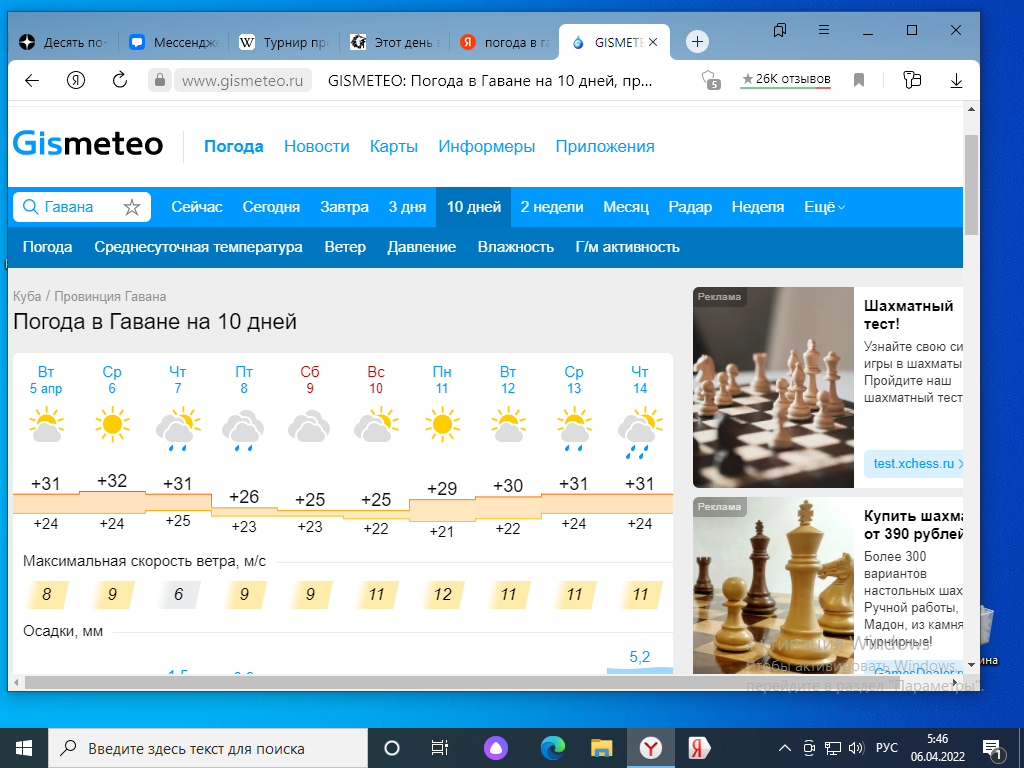This screenshot has height=768, width=1024.
Task: Open the Карты section
Action: 394,146
